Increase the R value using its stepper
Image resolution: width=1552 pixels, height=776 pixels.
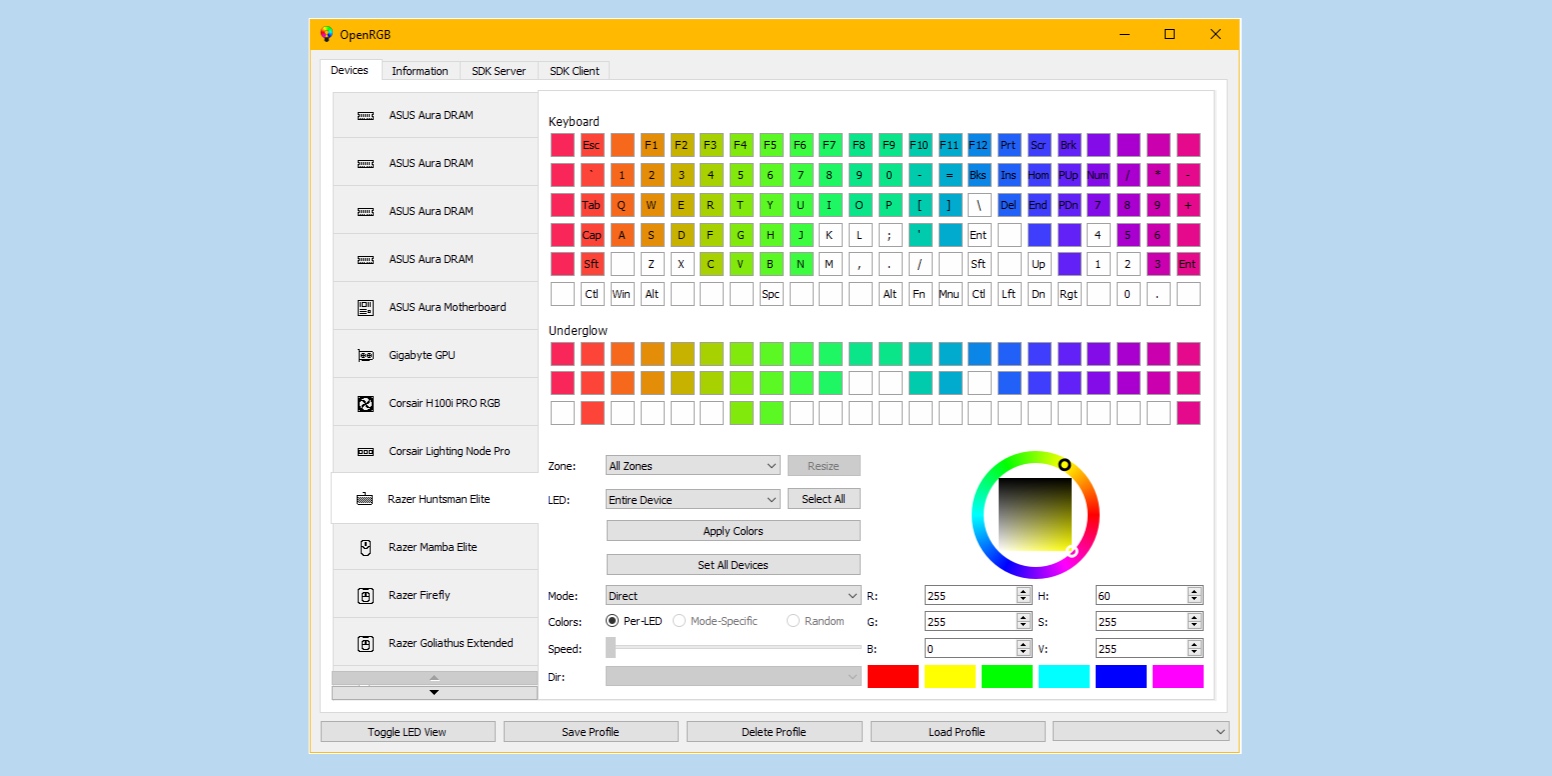(1024, 591)
